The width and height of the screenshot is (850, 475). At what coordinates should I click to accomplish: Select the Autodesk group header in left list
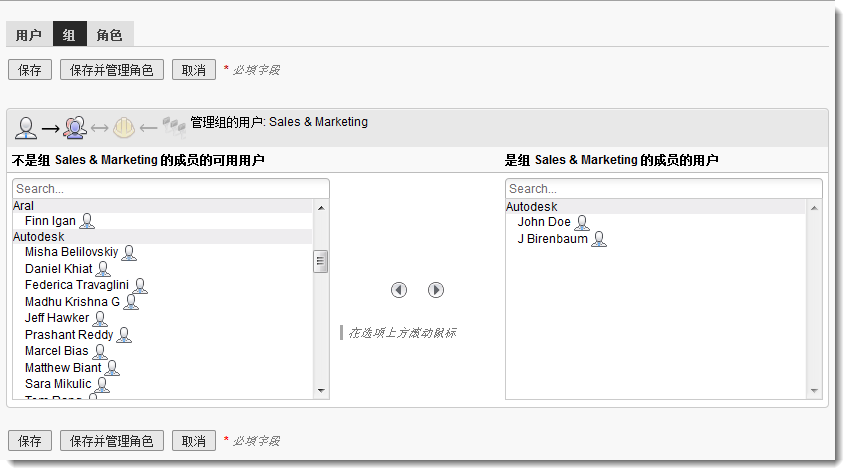[163, 236]
